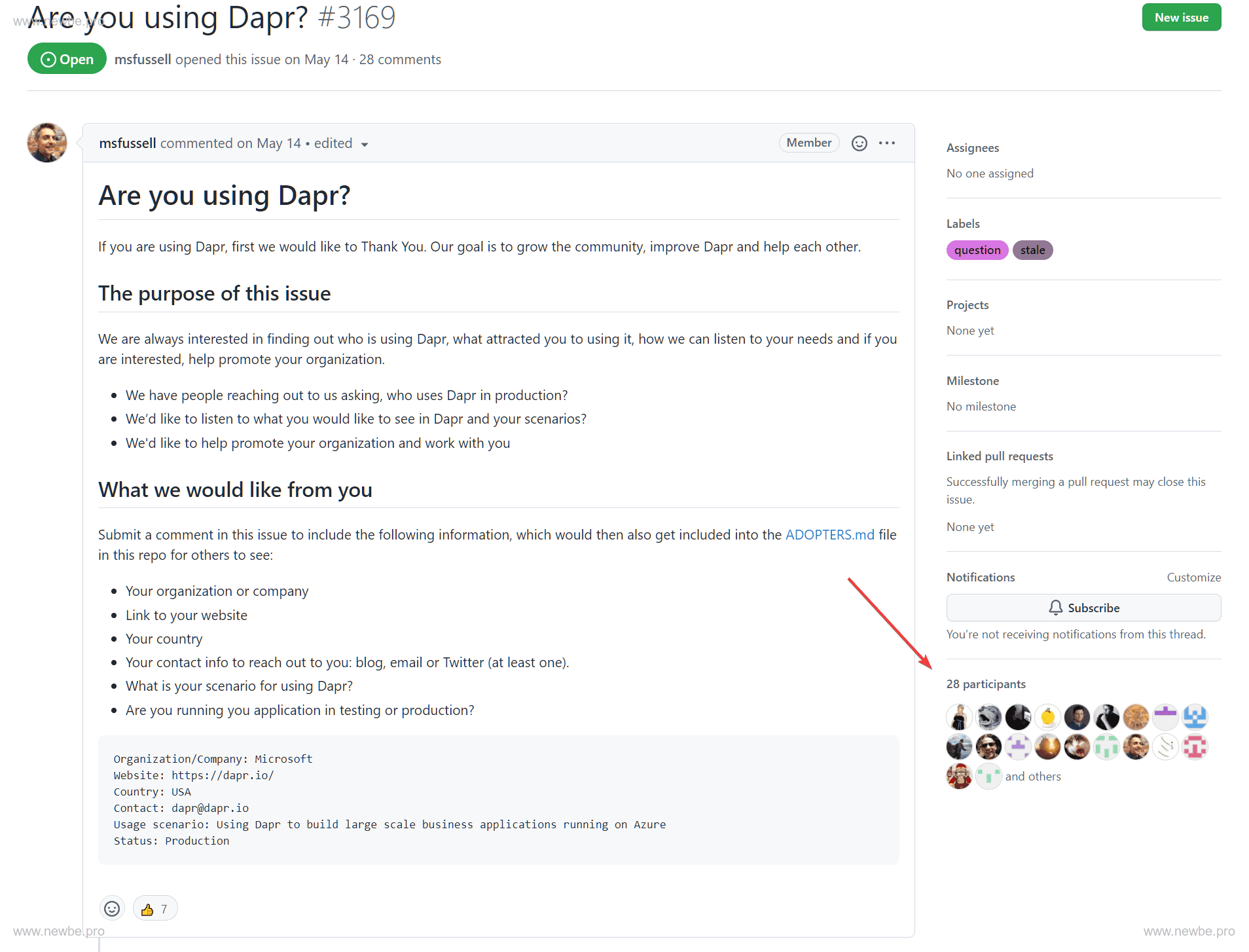
Task: Click the blue pixel-art participant avatar
Action: point(1195,717)
